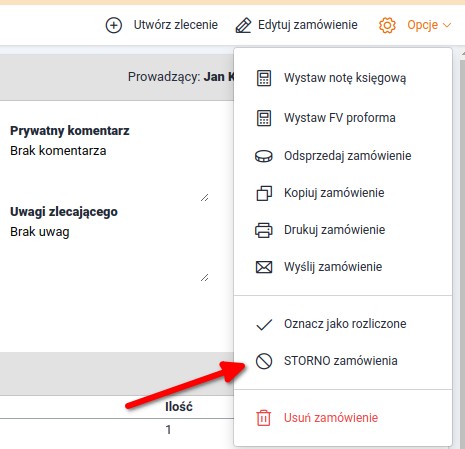The image size is (465, 449).
Task: Click the red trash icon for Usuń zamówienie
Action: (264, 418)
